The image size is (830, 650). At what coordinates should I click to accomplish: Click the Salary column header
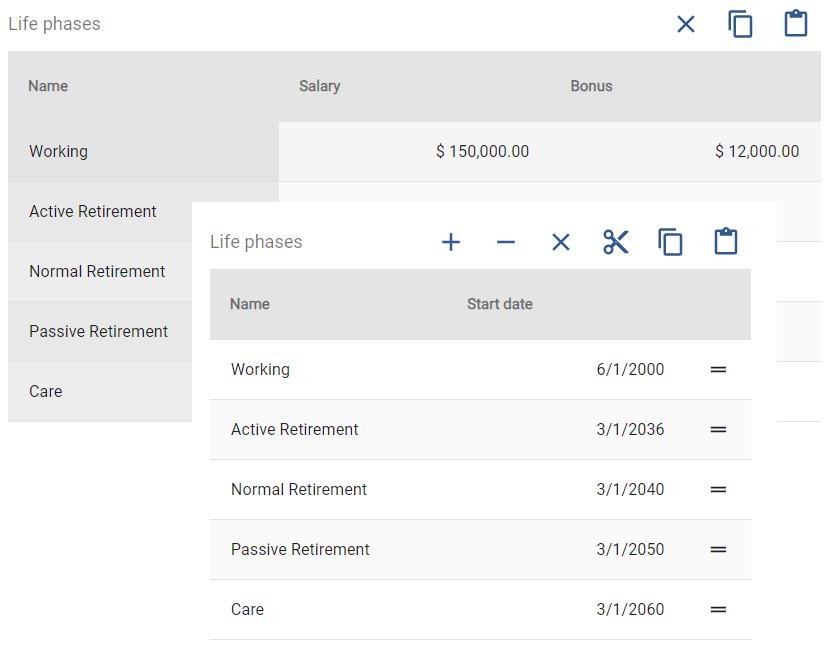[320, 86]
